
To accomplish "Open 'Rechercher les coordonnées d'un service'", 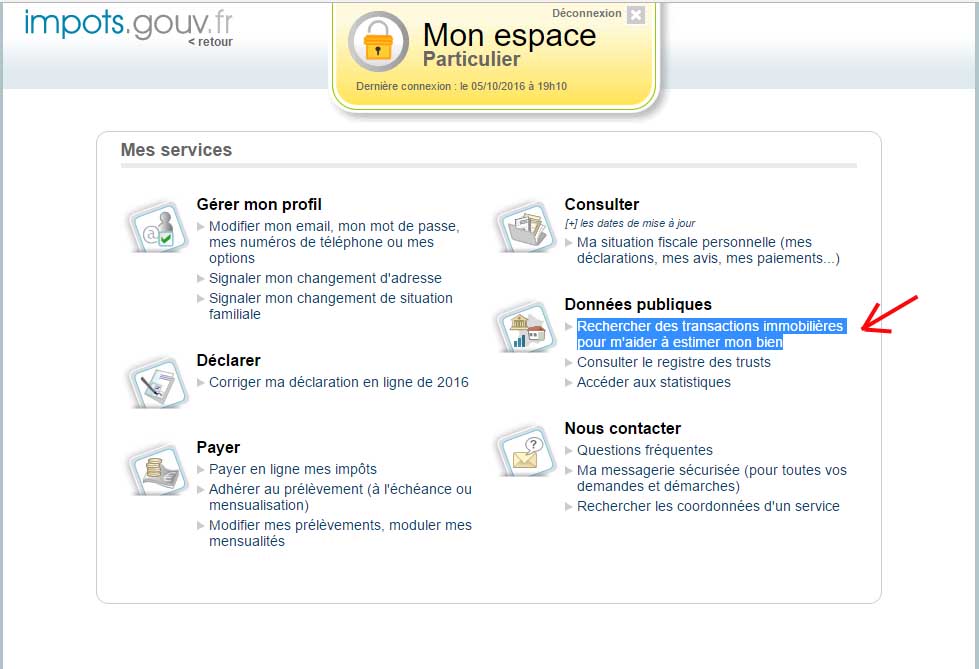I will pos(708,506).
